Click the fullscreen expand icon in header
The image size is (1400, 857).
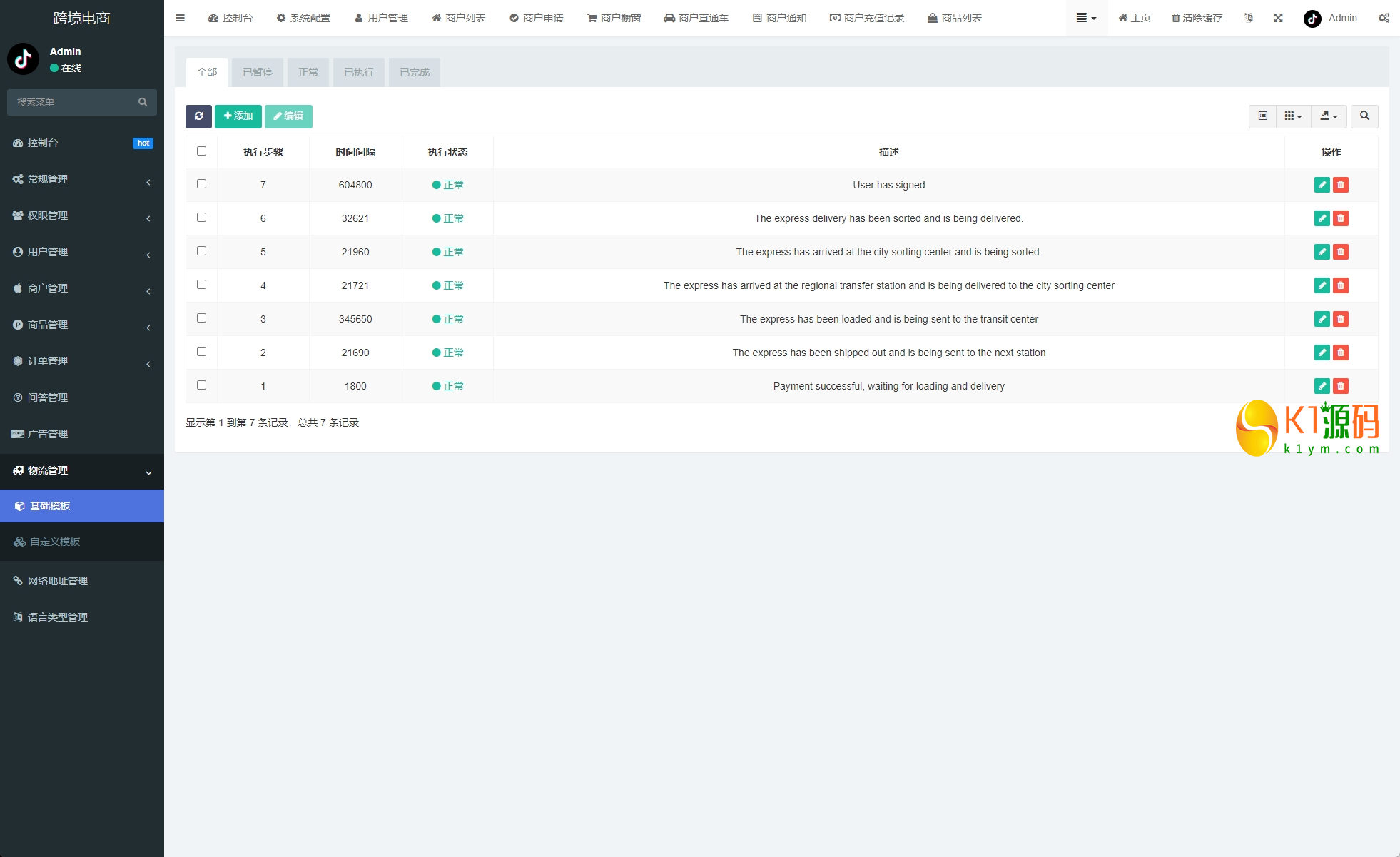pos(1278,18)
